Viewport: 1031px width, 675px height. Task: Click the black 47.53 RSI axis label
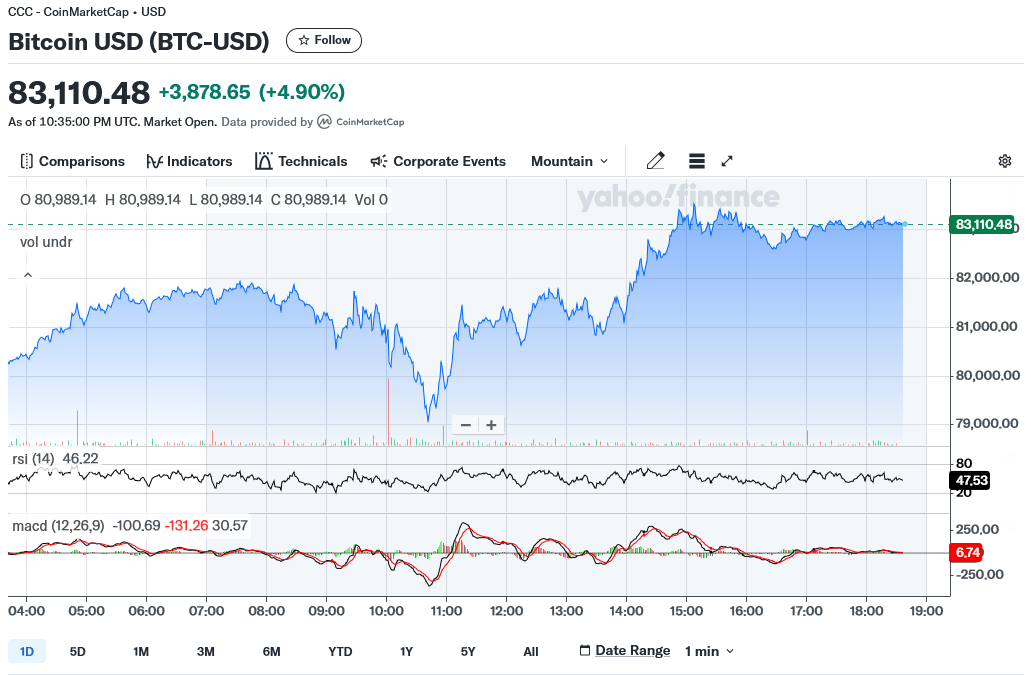pos(971,480)
